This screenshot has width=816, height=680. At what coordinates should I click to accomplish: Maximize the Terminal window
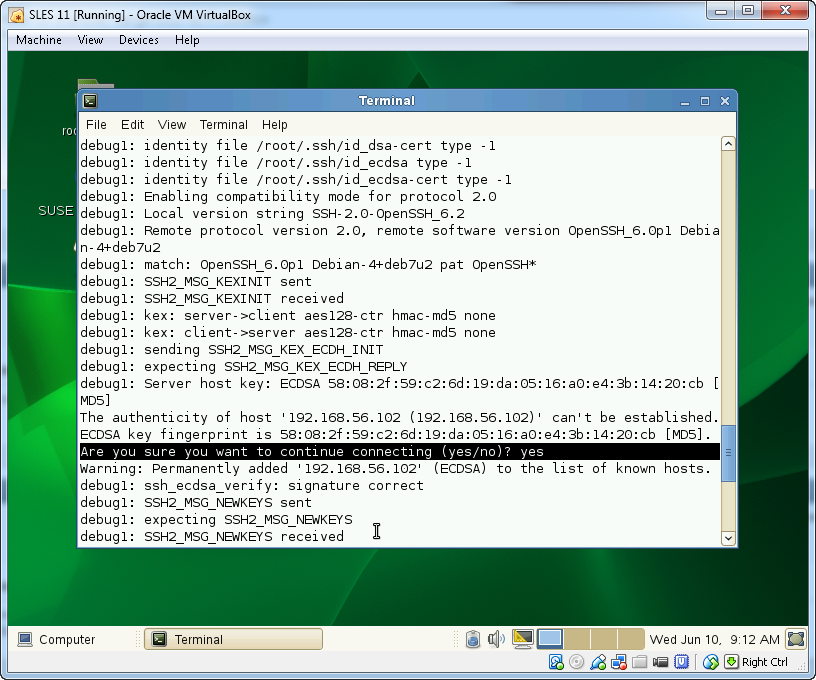705,101
